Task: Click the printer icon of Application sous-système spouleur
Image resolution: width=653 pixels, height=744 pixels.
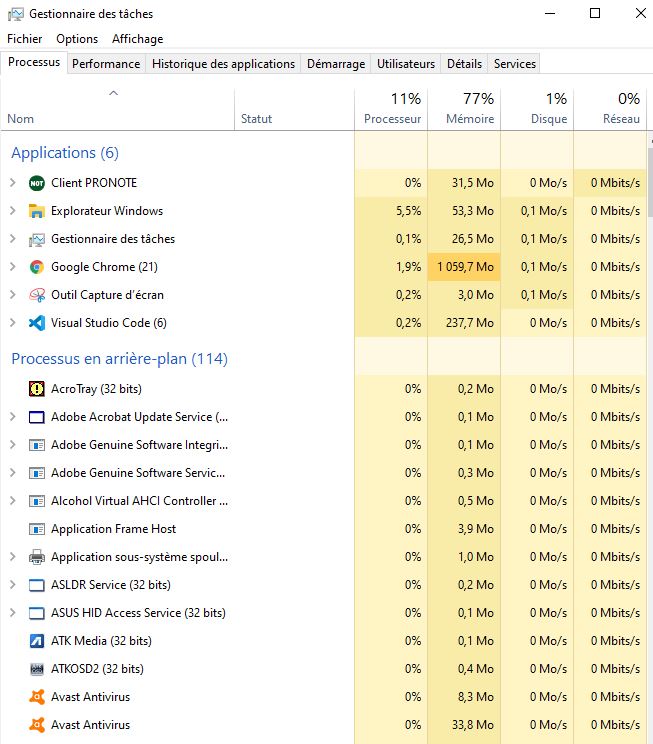Action: [37, 557]
